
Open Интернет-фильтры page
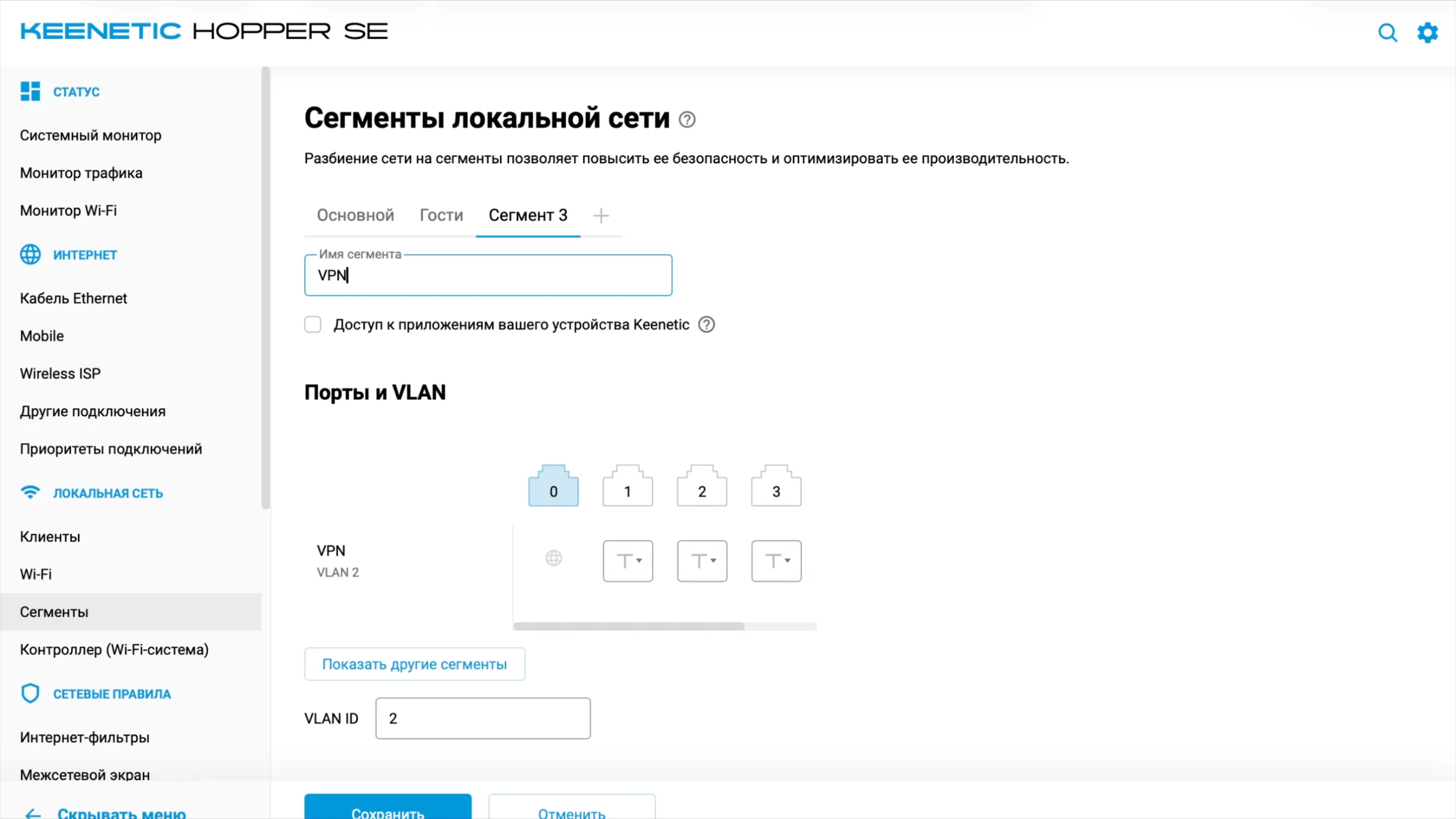click(85, 737)
